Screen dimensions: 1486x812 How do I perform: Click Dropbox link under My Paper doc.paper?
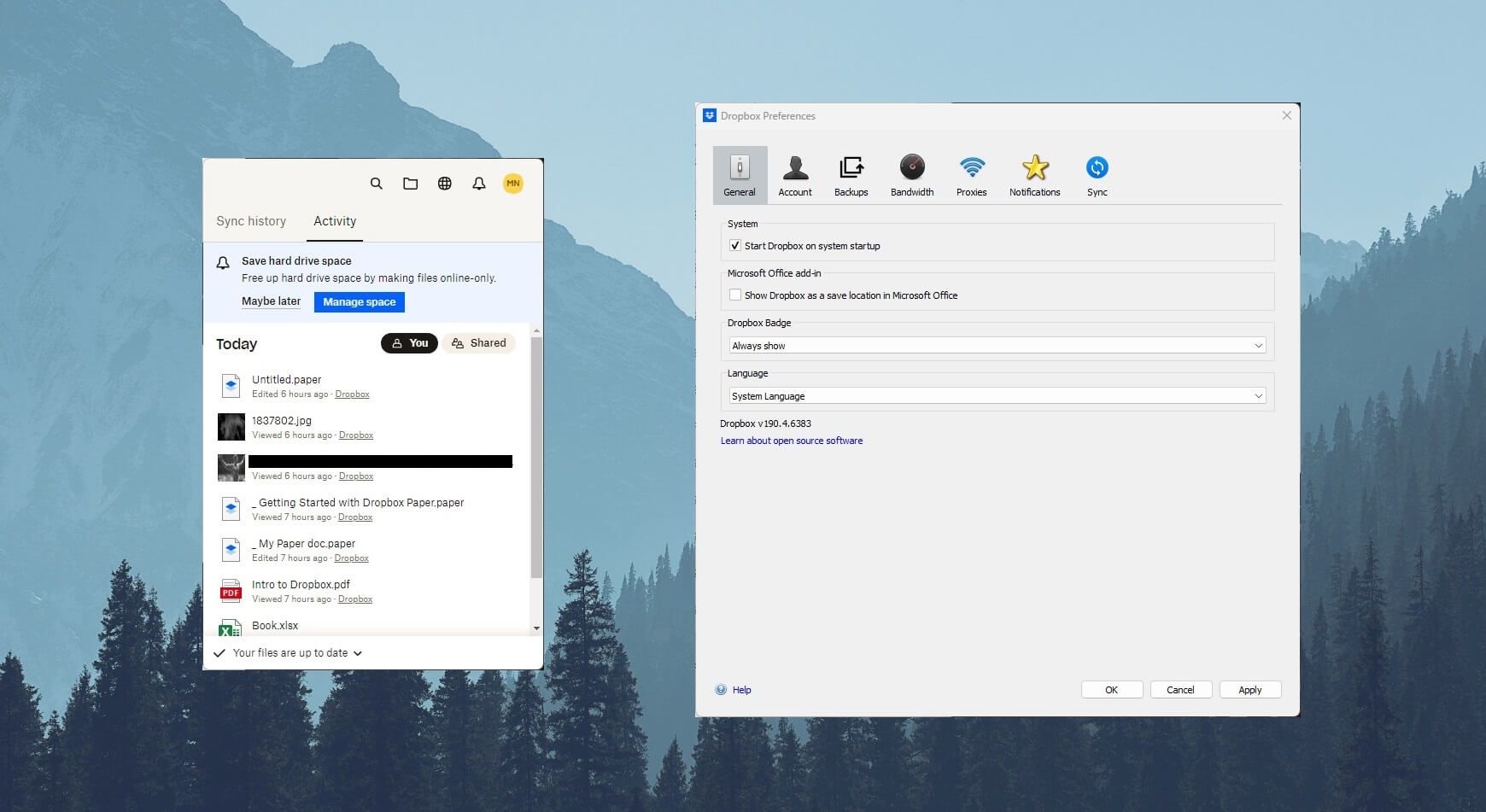tap(352, 558)
